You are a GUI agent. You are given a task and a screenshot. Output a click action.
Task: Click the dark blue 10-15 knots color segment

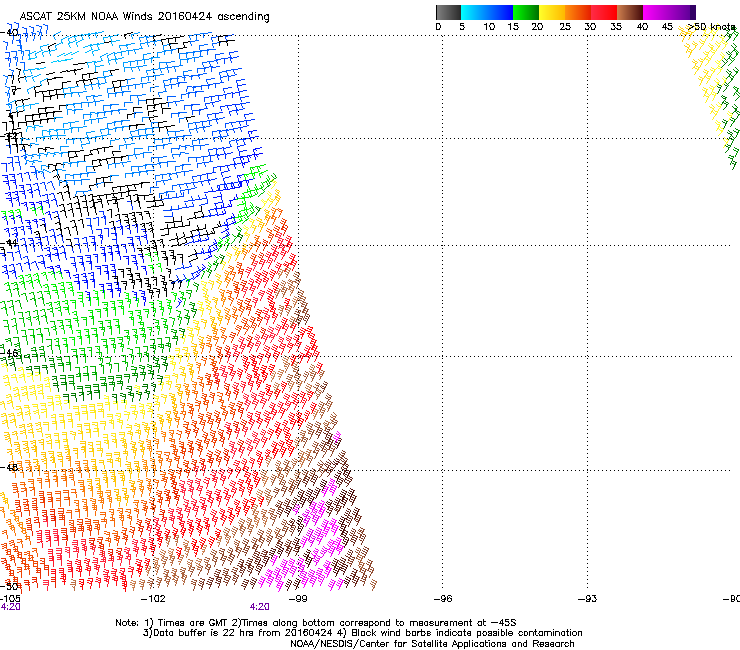point(500,12)
